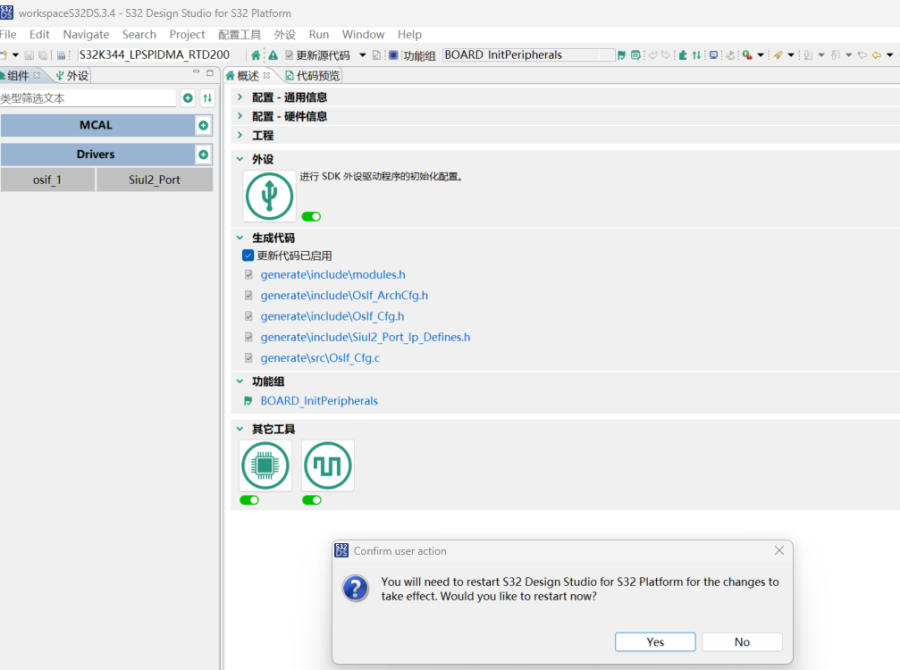Uncheck the 更新代码已启用 checkbox
Viewport: 900px width, 670px height.
point(248,255)
